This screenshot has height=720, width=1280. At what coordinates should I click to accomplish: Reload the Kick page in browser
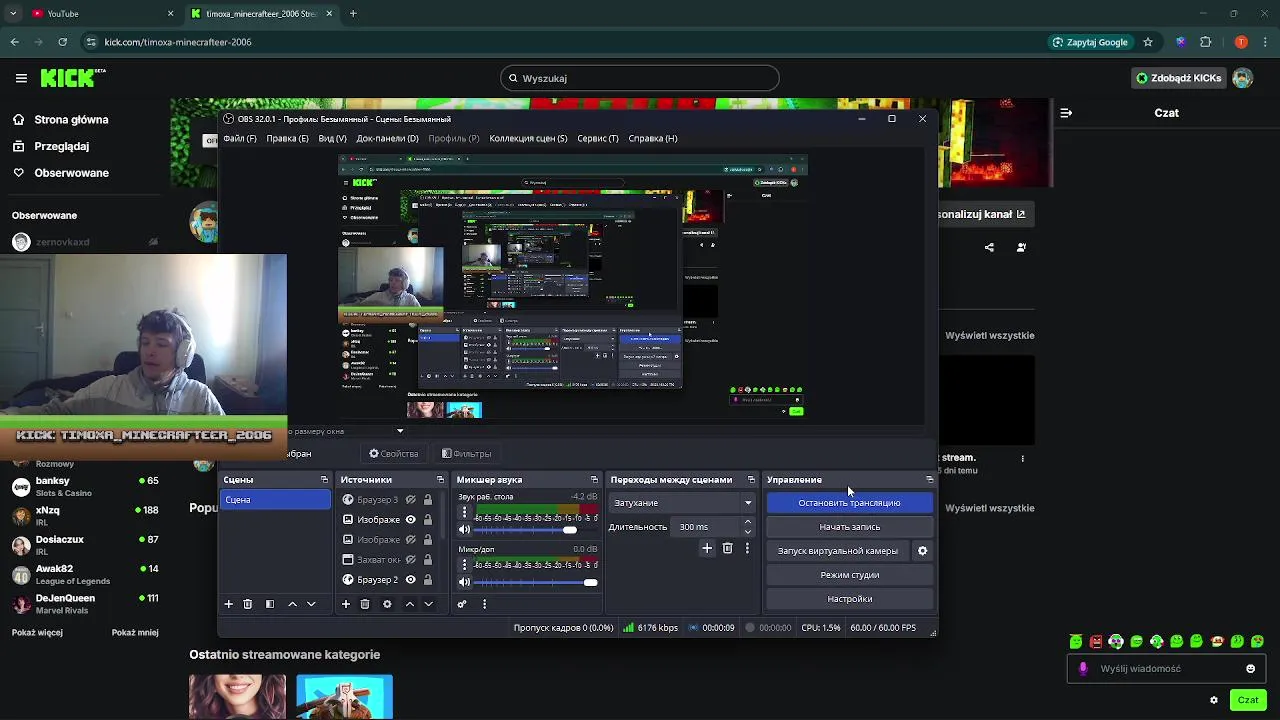[62, 42]
